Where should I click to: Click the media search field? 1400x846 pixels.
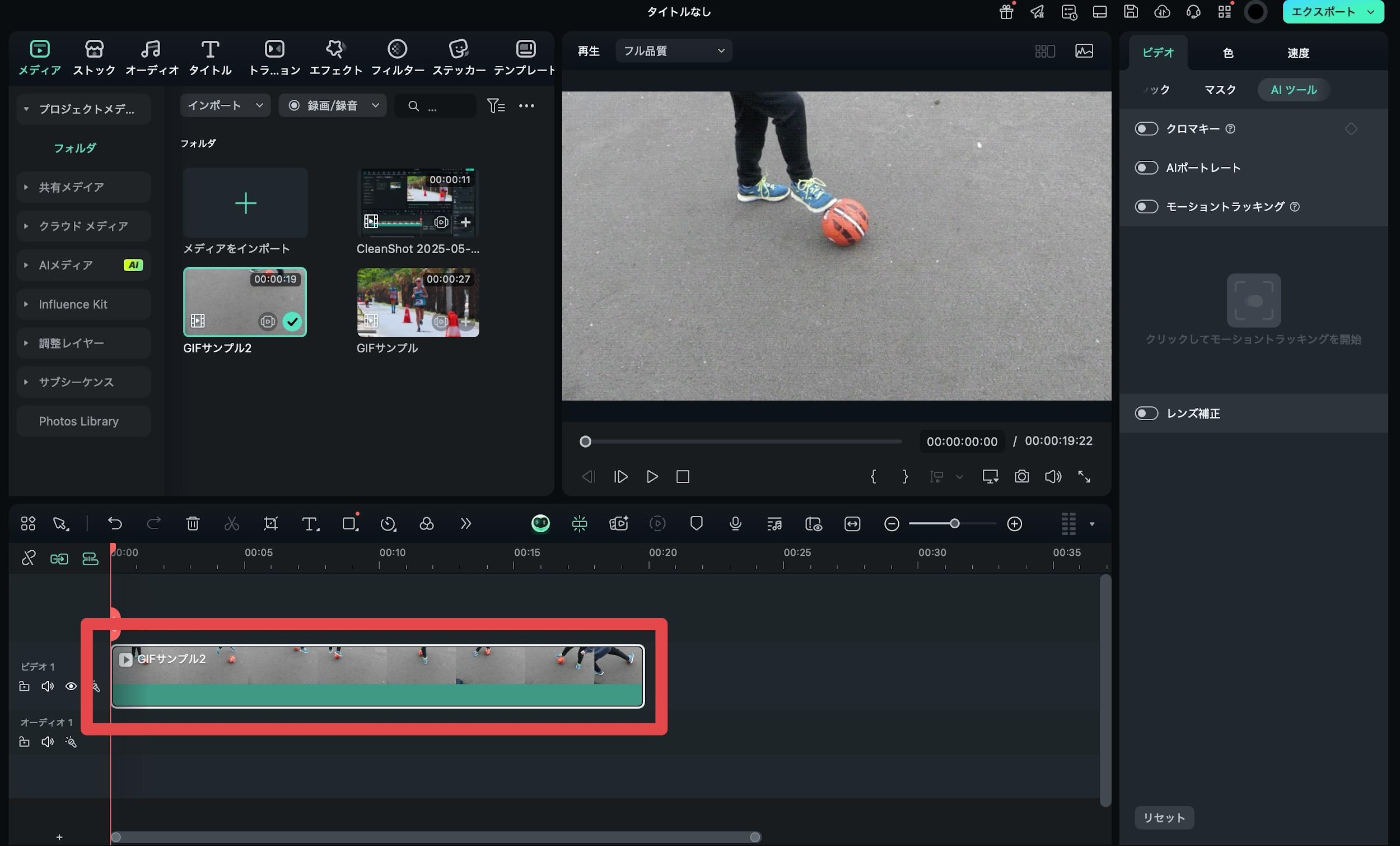tap(436, 106)
